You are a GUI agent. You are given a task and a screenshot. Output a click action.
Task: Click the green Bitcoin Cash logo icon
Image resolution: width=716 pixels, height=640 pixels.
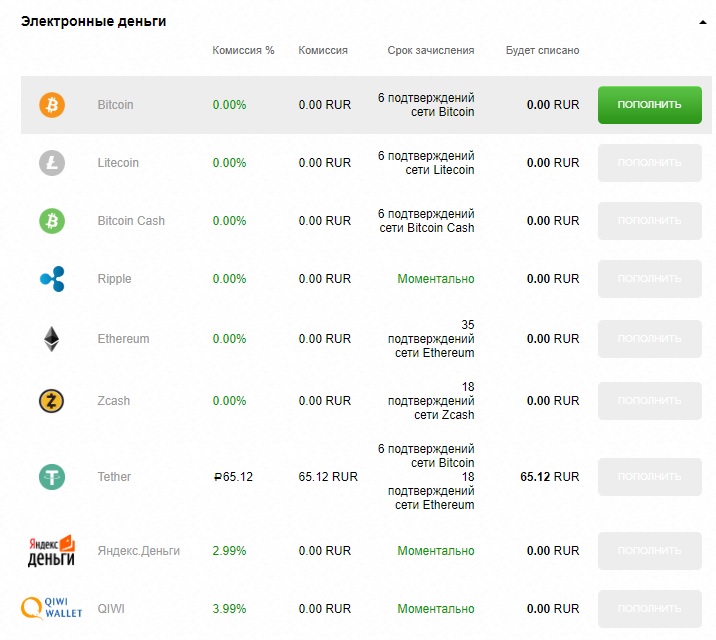(x=52, y=221)
